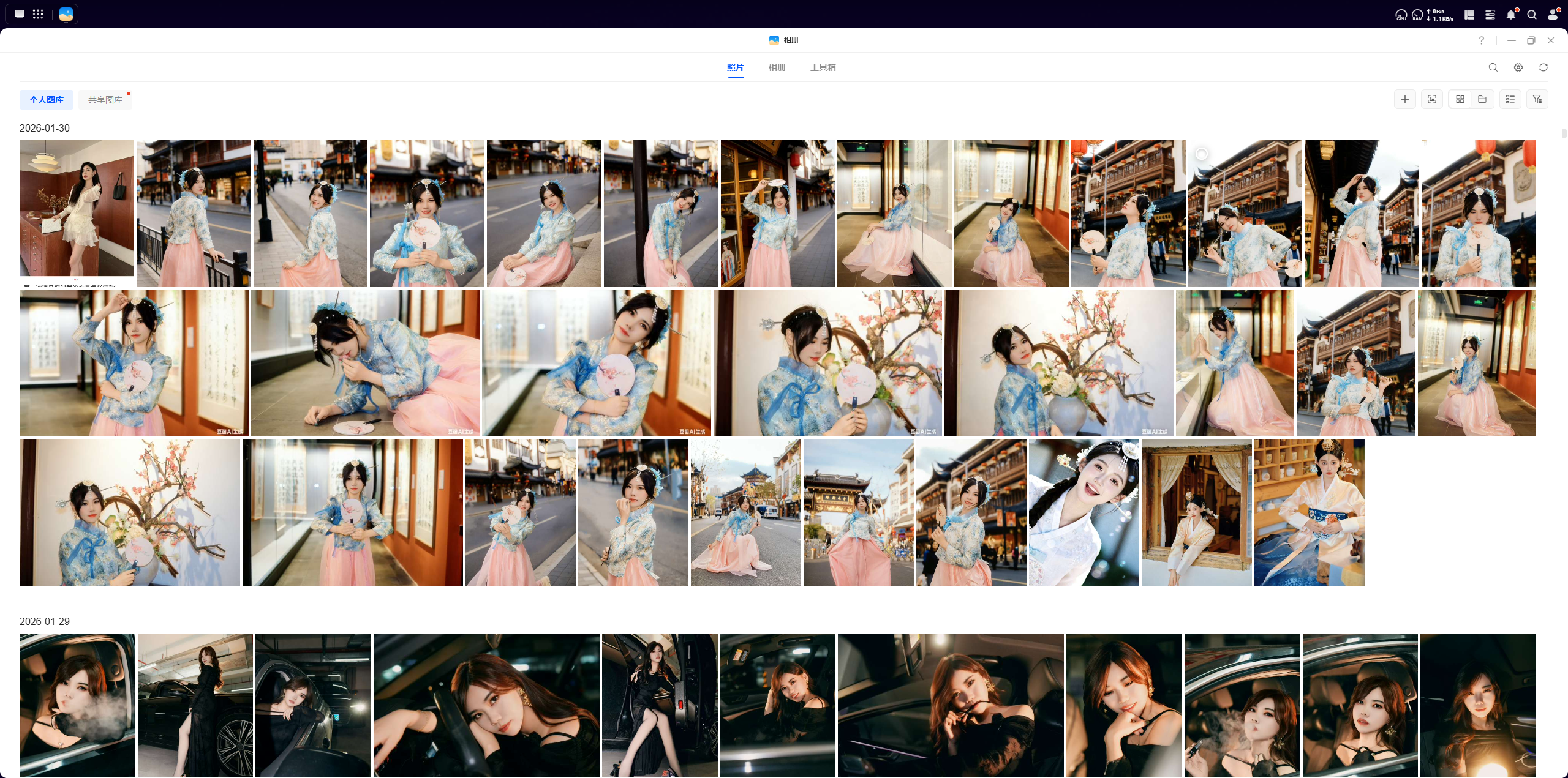Open the app grid launcher in the taskbar
1568x778 pixels.
(38, 14)
